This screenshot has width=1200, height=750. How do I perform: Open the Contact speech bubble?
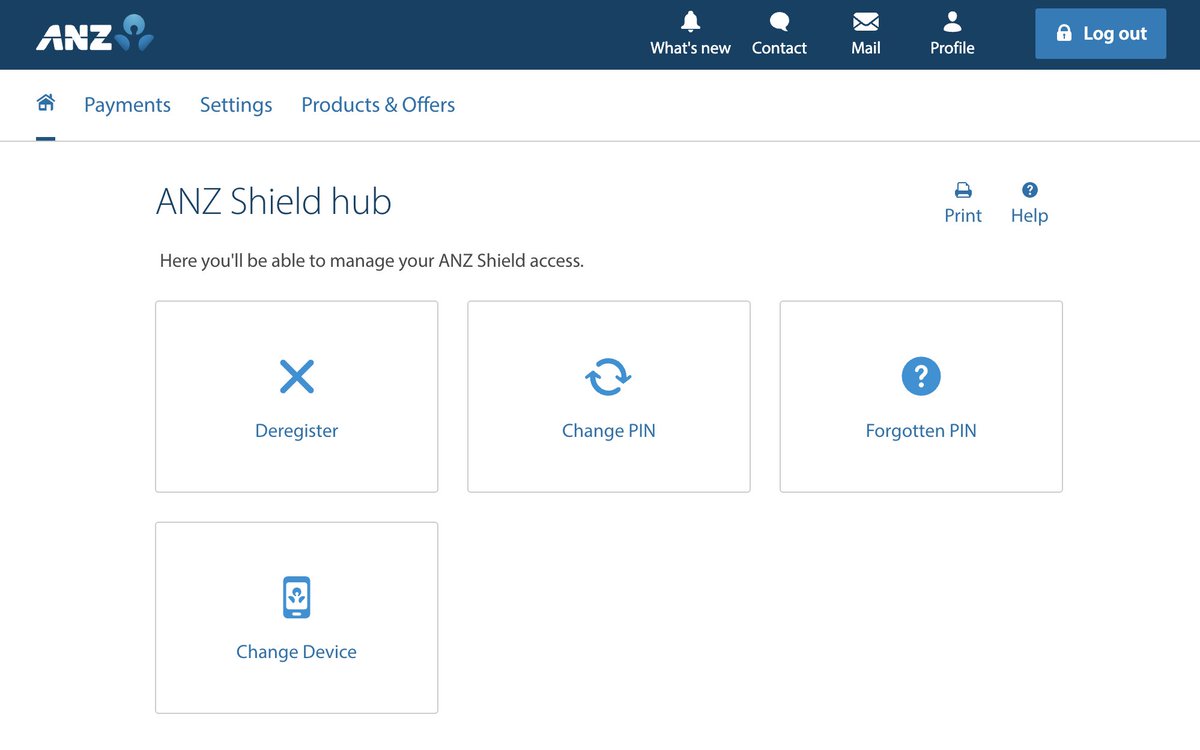point(779,34)
